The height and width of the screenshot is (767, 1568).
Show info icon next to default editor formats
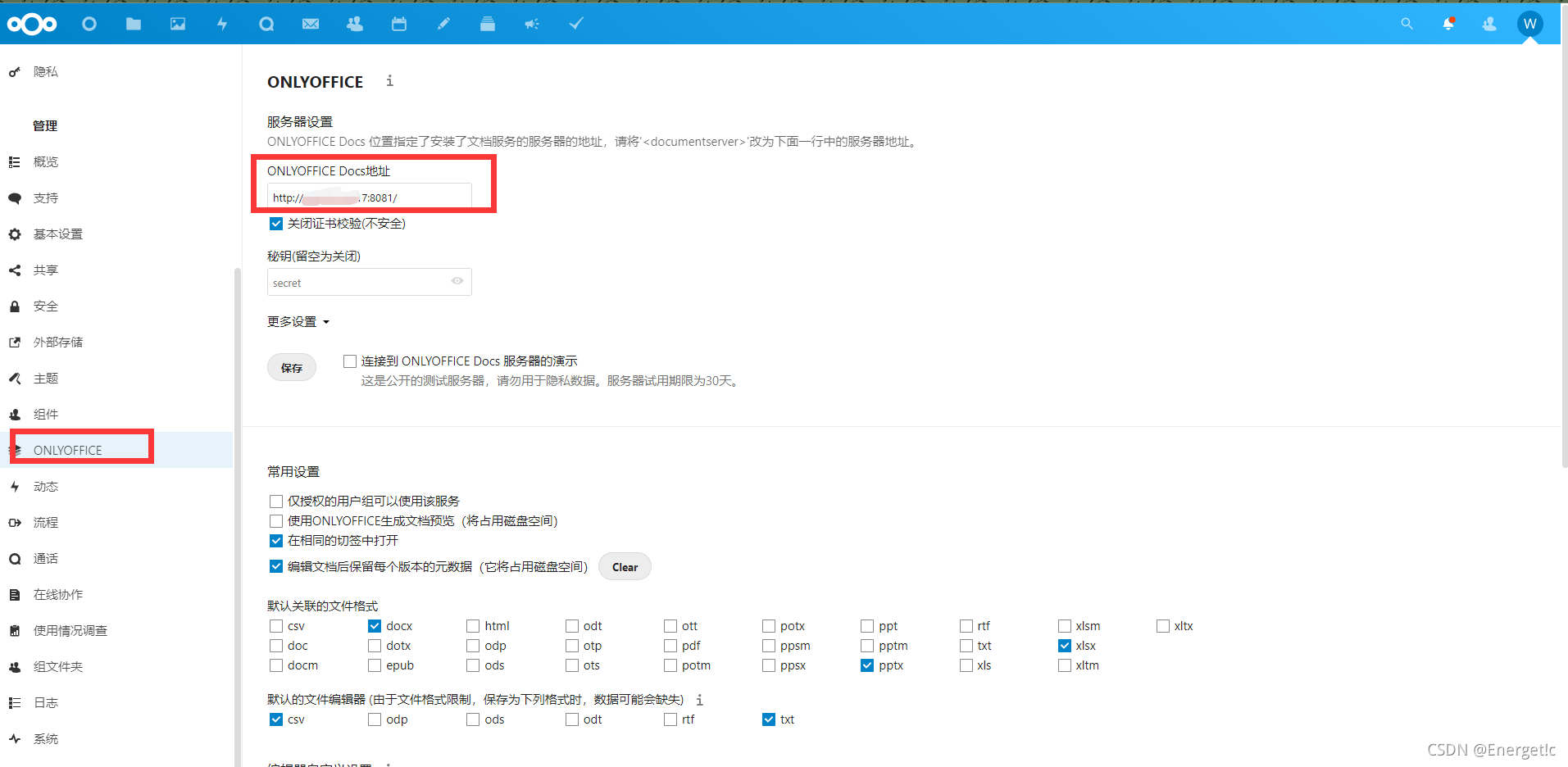pos(699,700)
